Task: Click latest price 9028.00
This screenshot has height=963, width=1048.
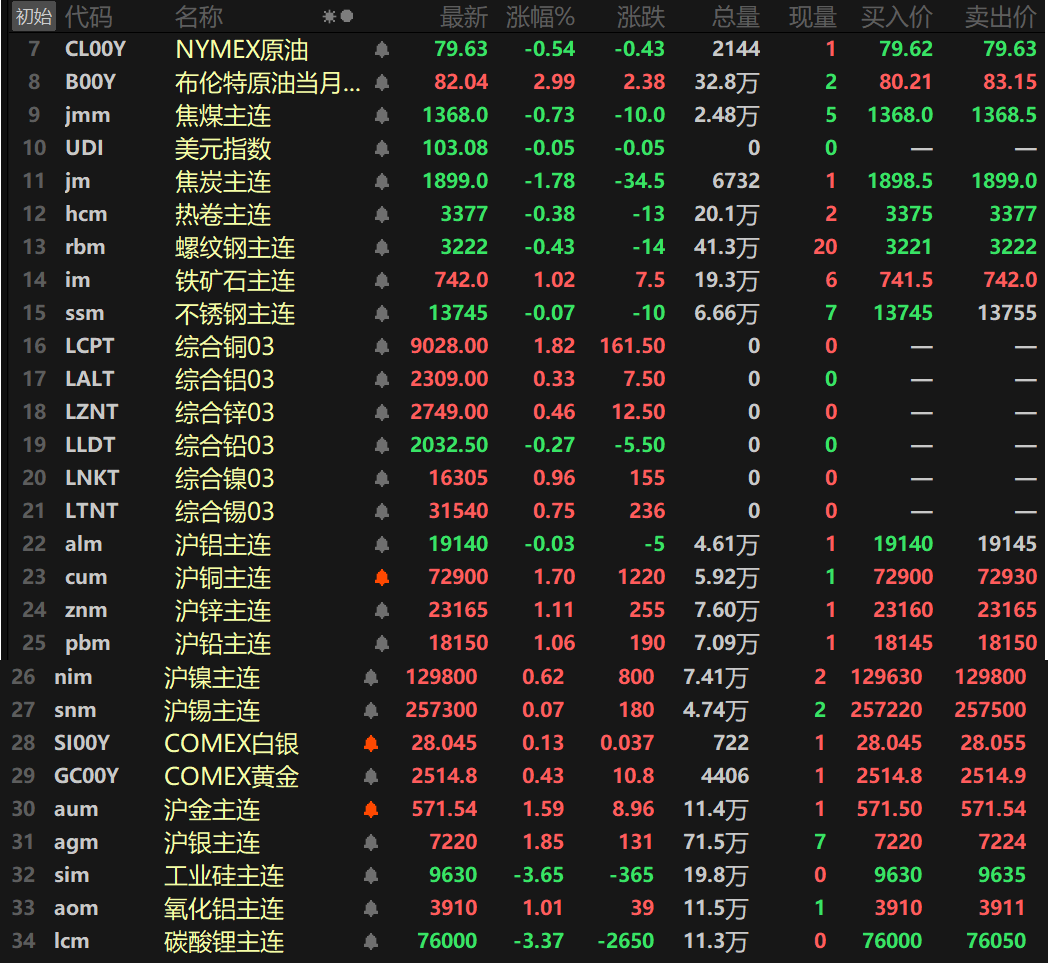Action: pyautogui.click(x=449, y=346)
